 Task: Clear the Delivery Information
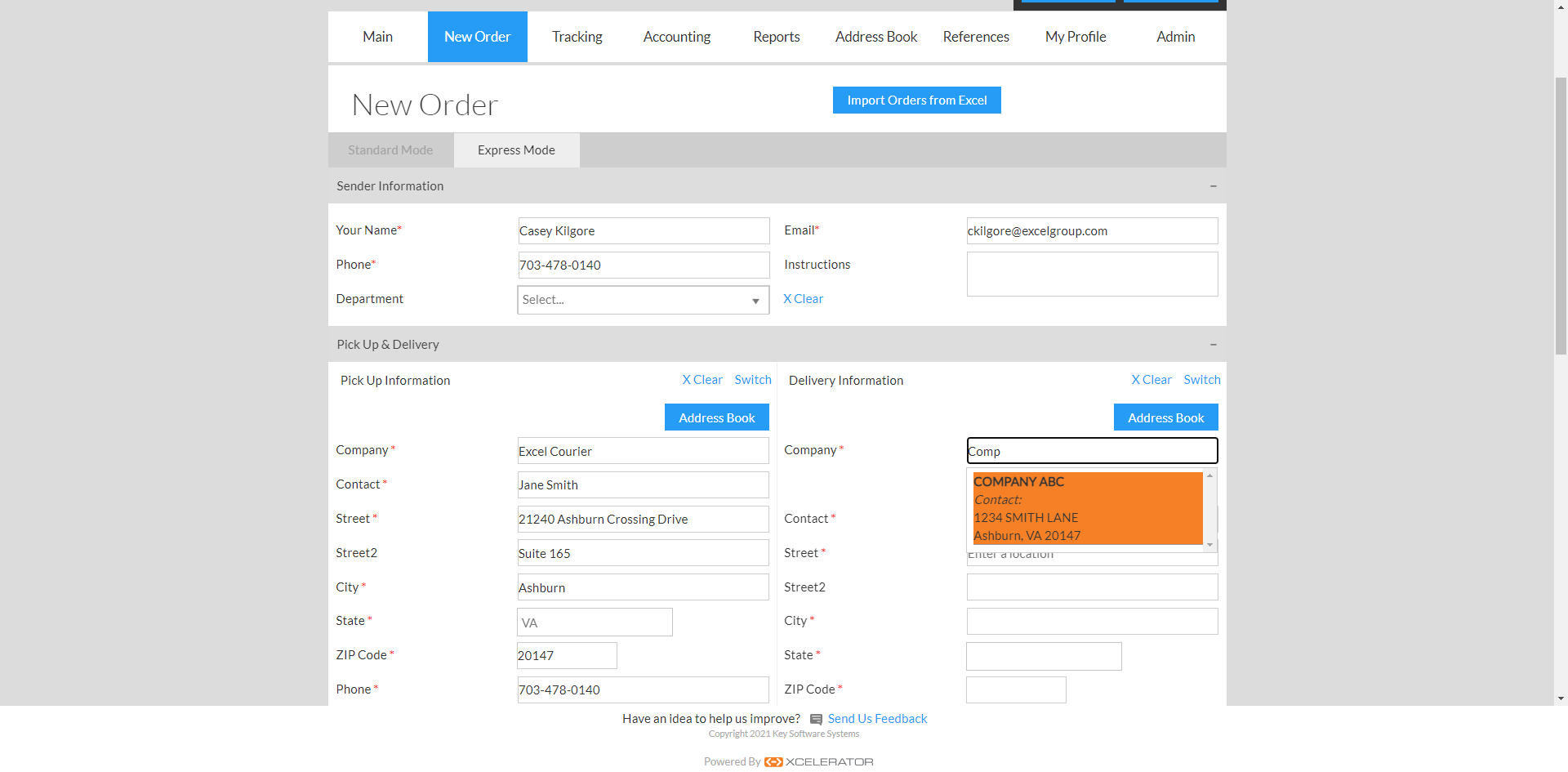tap(1151, 380)
